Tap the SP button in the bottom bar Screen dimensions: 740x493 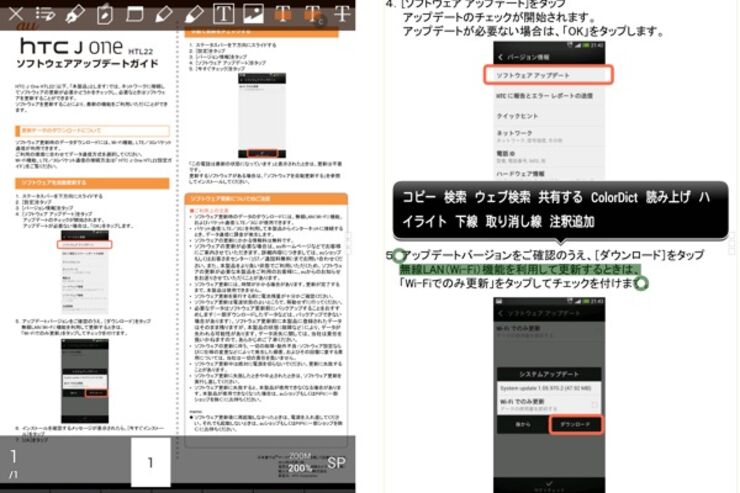point(336,463)
